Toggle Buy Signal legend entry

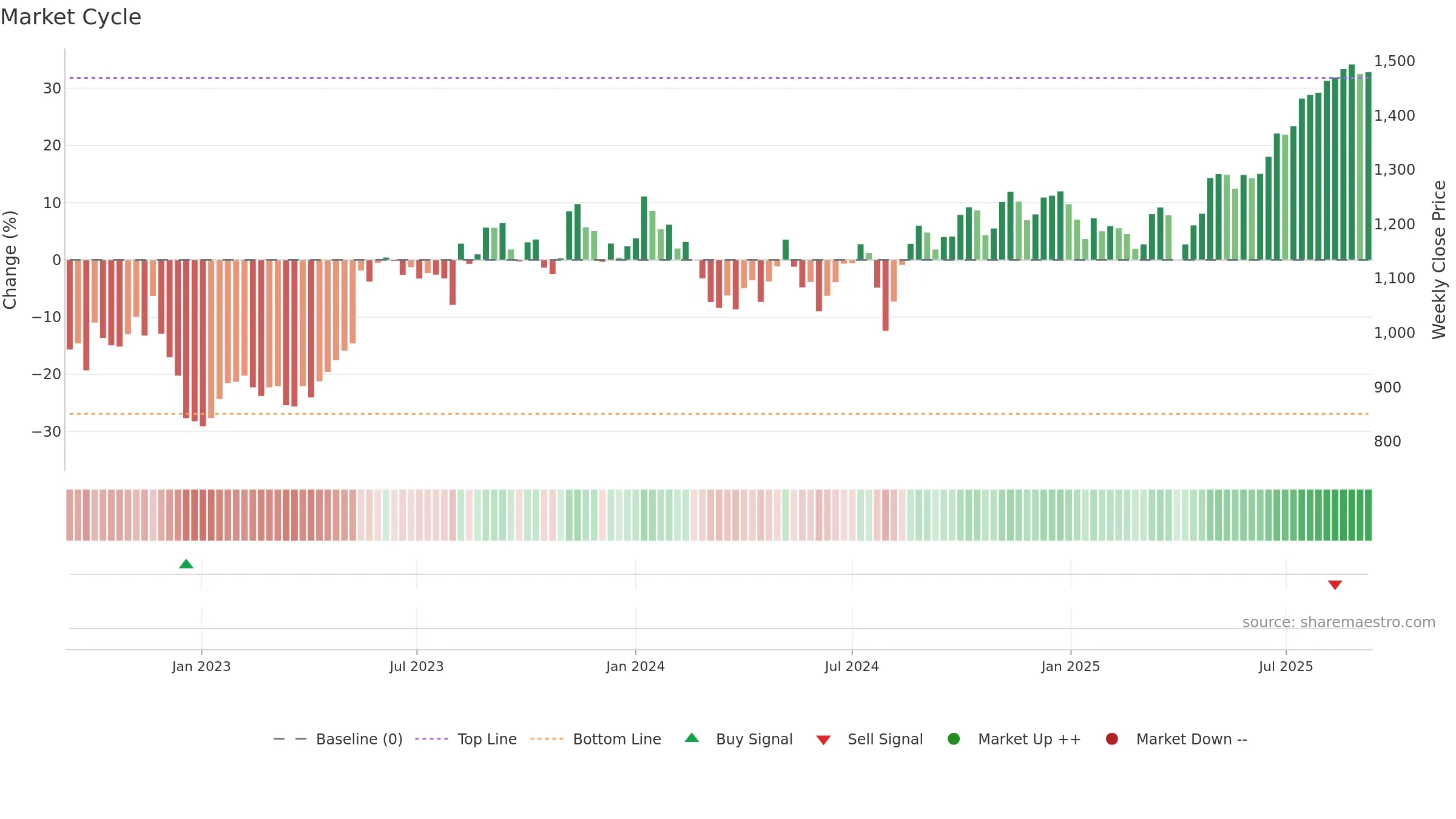(x=738, y=739)
